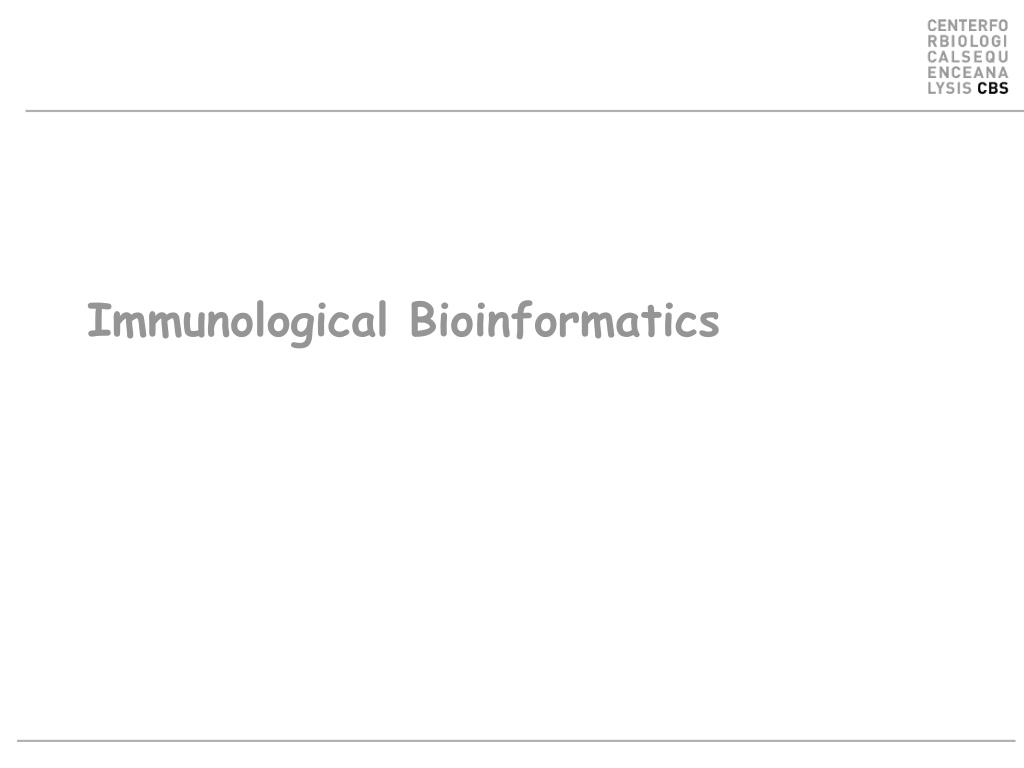
Task: Click the ENCEANA line in the logo
Action: coord(968,72)
